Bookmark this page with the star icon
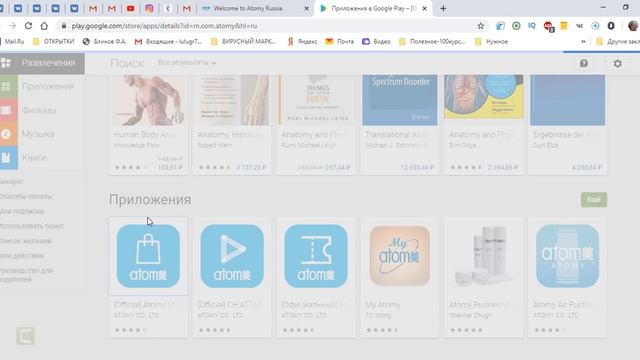The width and height of the screenshot is (640, 360). [481, 26]
